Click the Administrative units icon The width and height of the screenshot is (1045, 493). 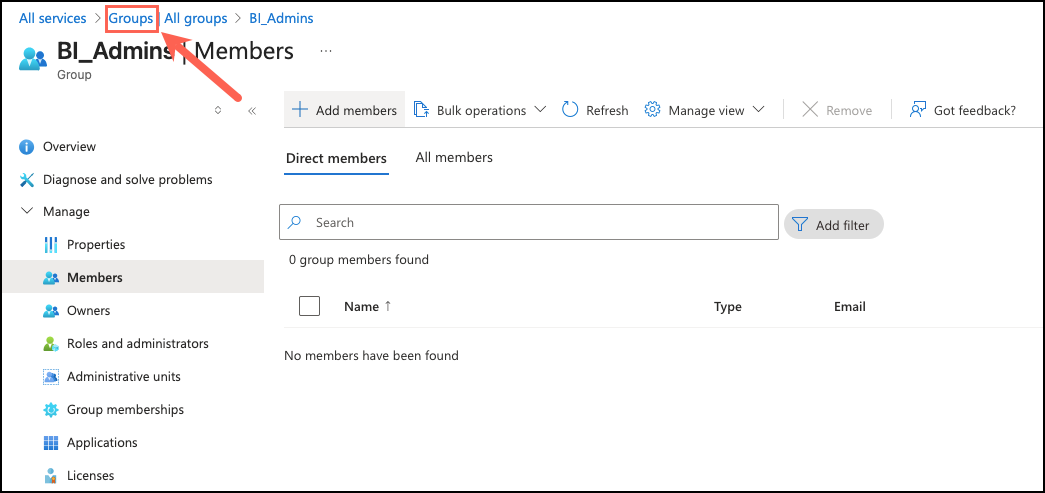(51, 377)
